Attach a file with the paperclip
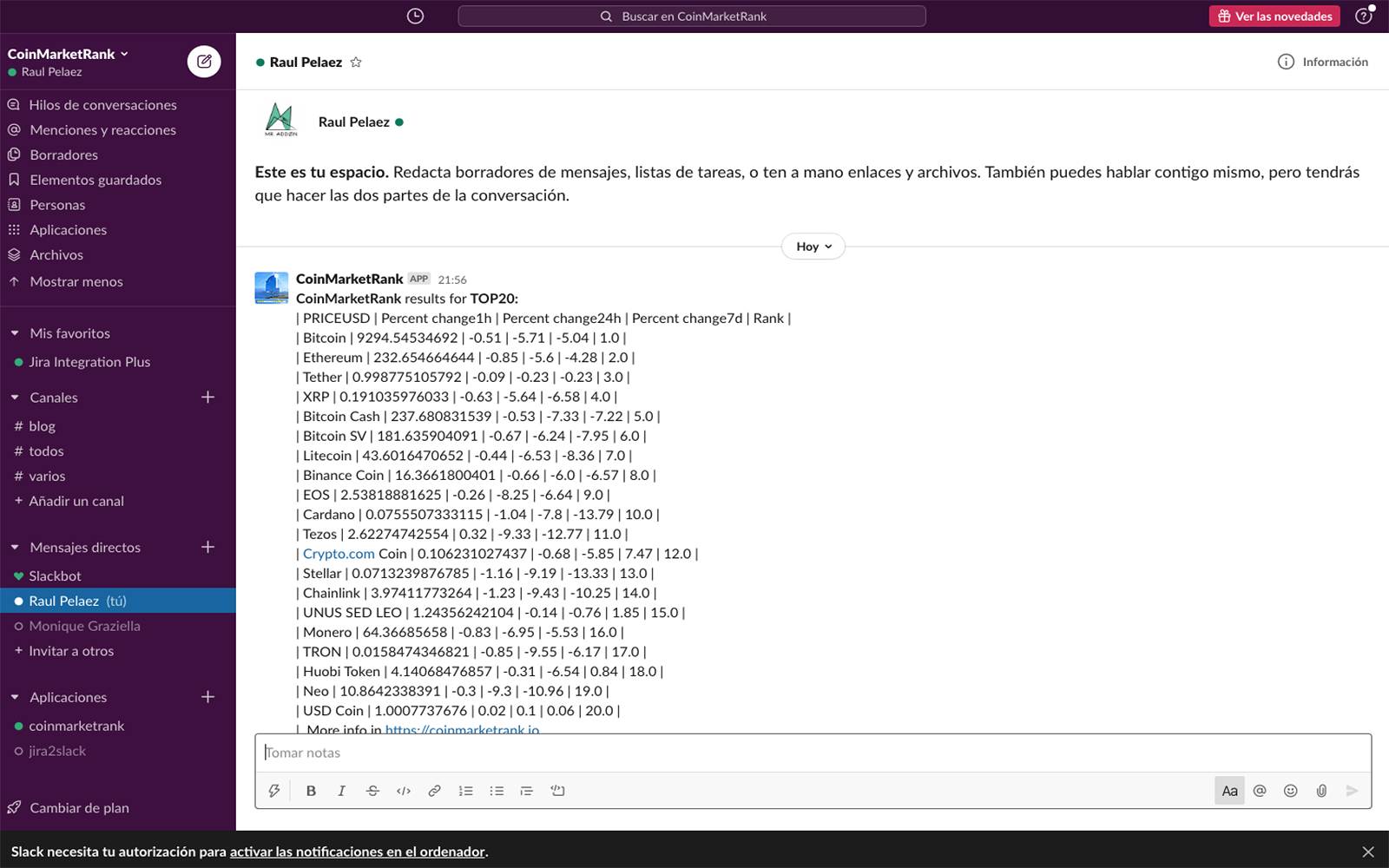The image size is (1389, 868). (1320, 791)
